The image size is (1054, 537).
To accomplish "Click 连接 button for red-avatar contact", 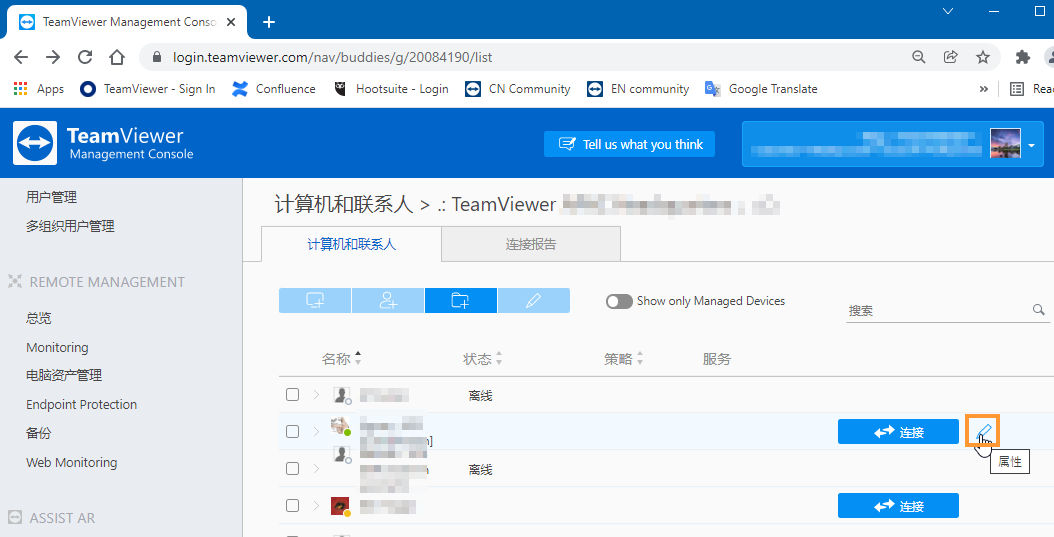I will coord(898,505).
